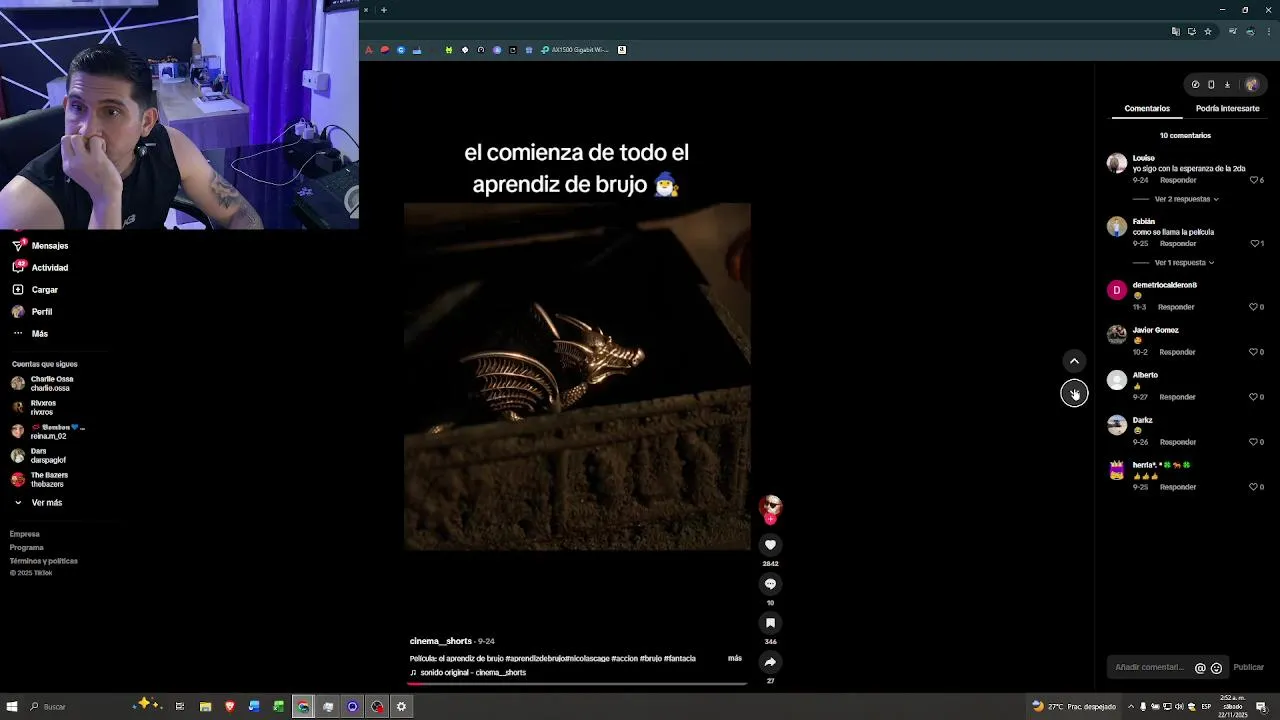The width and height of the screenshot is (1280, 720).
Task: Click Responder under Alberto's comment
Action: (1177, 397)
